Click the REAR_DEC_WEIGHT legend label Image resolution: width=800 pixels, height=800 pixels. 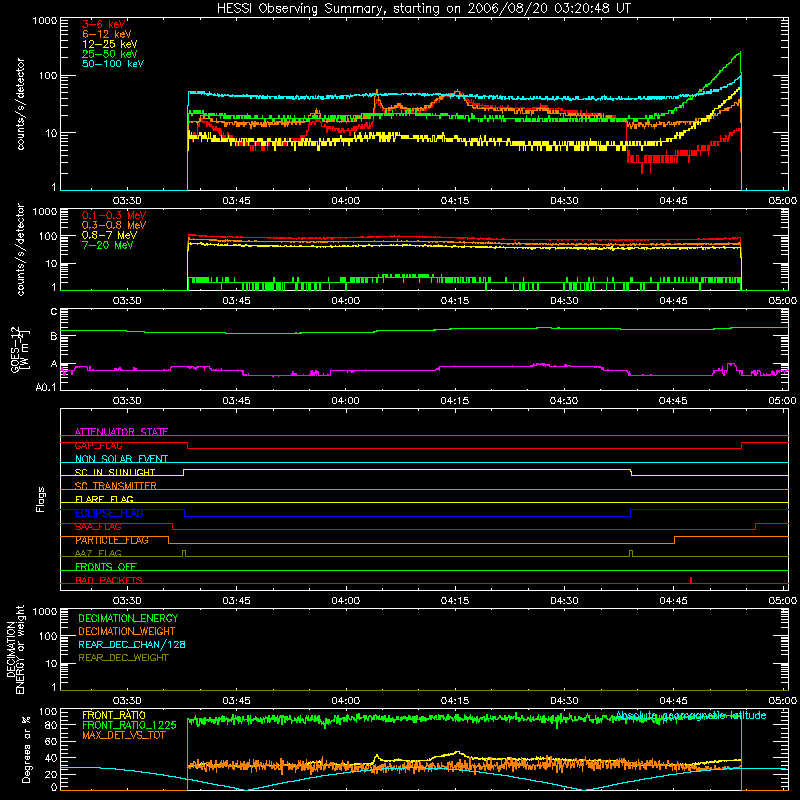(123, 658)
